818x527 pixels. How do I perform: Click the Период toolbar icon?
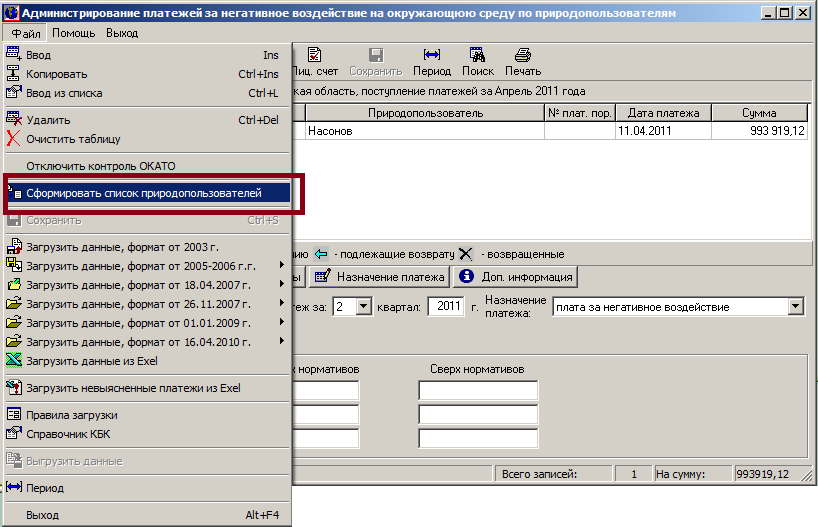pyautogui.click(x=432, y=62)
